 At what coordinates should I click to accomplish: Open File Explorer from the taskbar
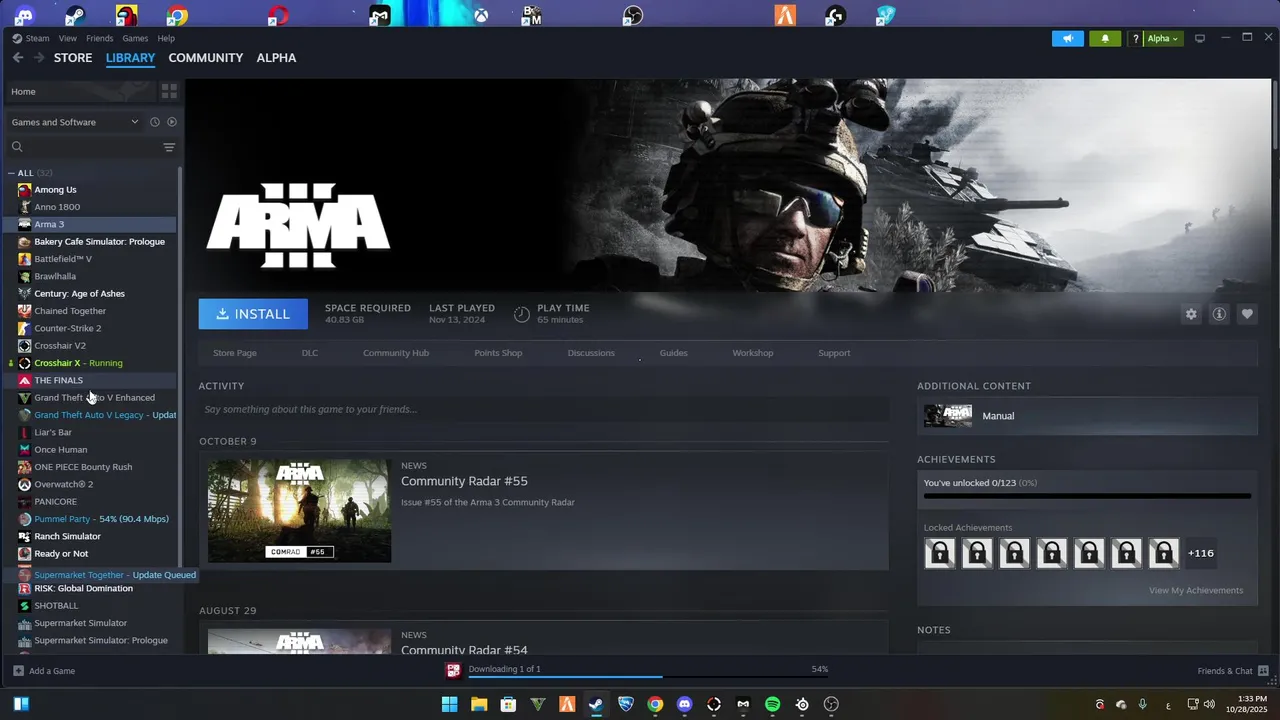479,704
